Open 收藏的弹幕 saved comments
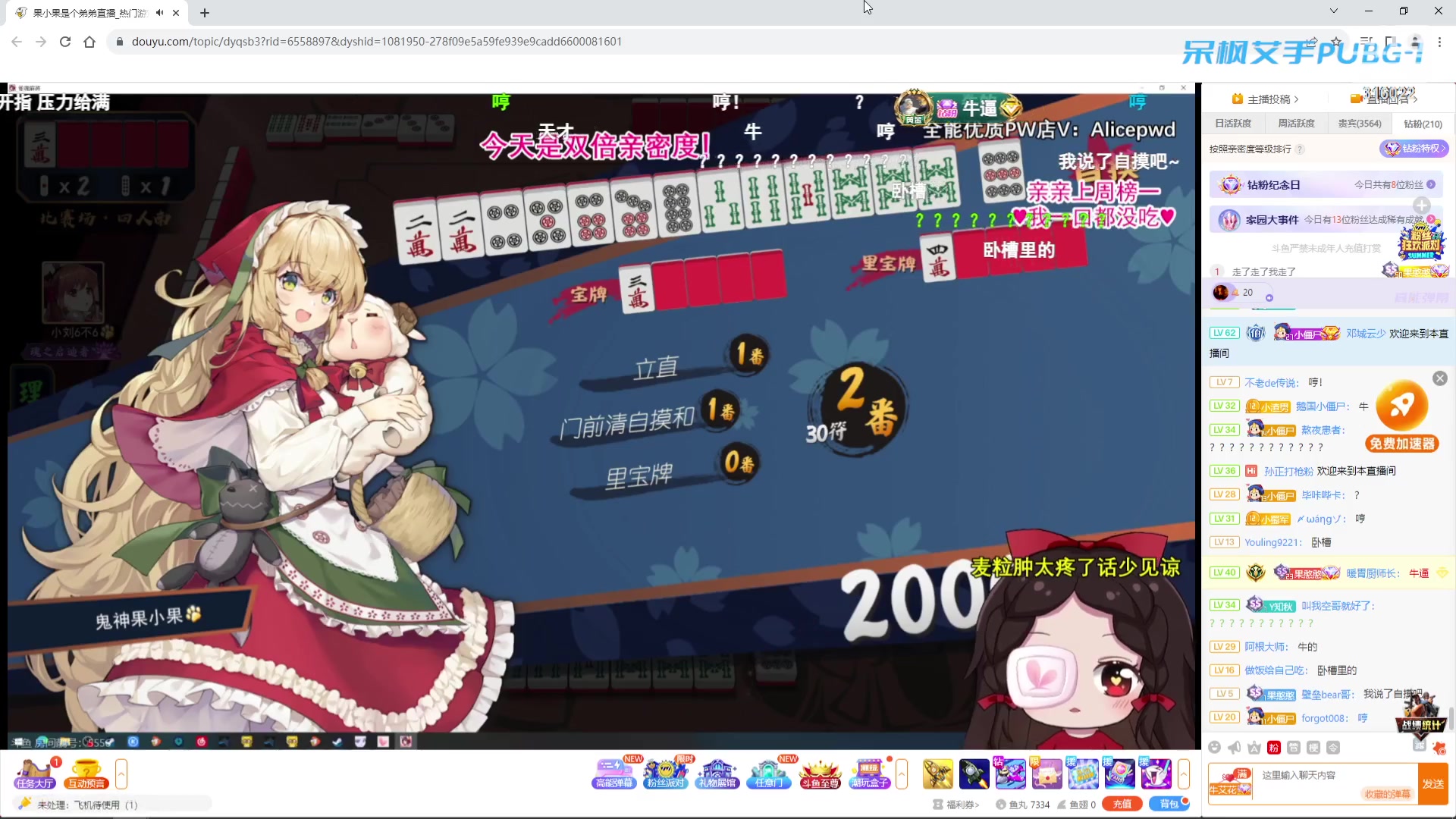The height and width of the screenshot is (819, 1456). click(x=1388, y=794)
